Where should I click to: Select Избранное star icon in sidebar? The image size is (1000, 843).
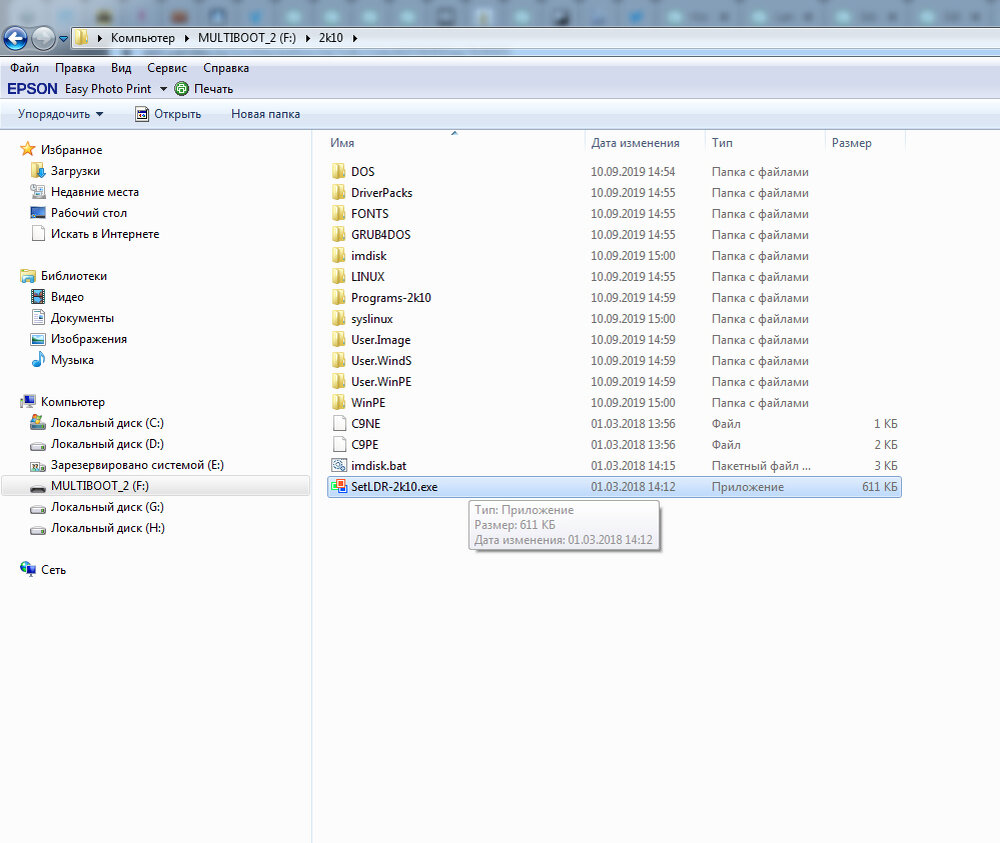[x=27, y=149]
